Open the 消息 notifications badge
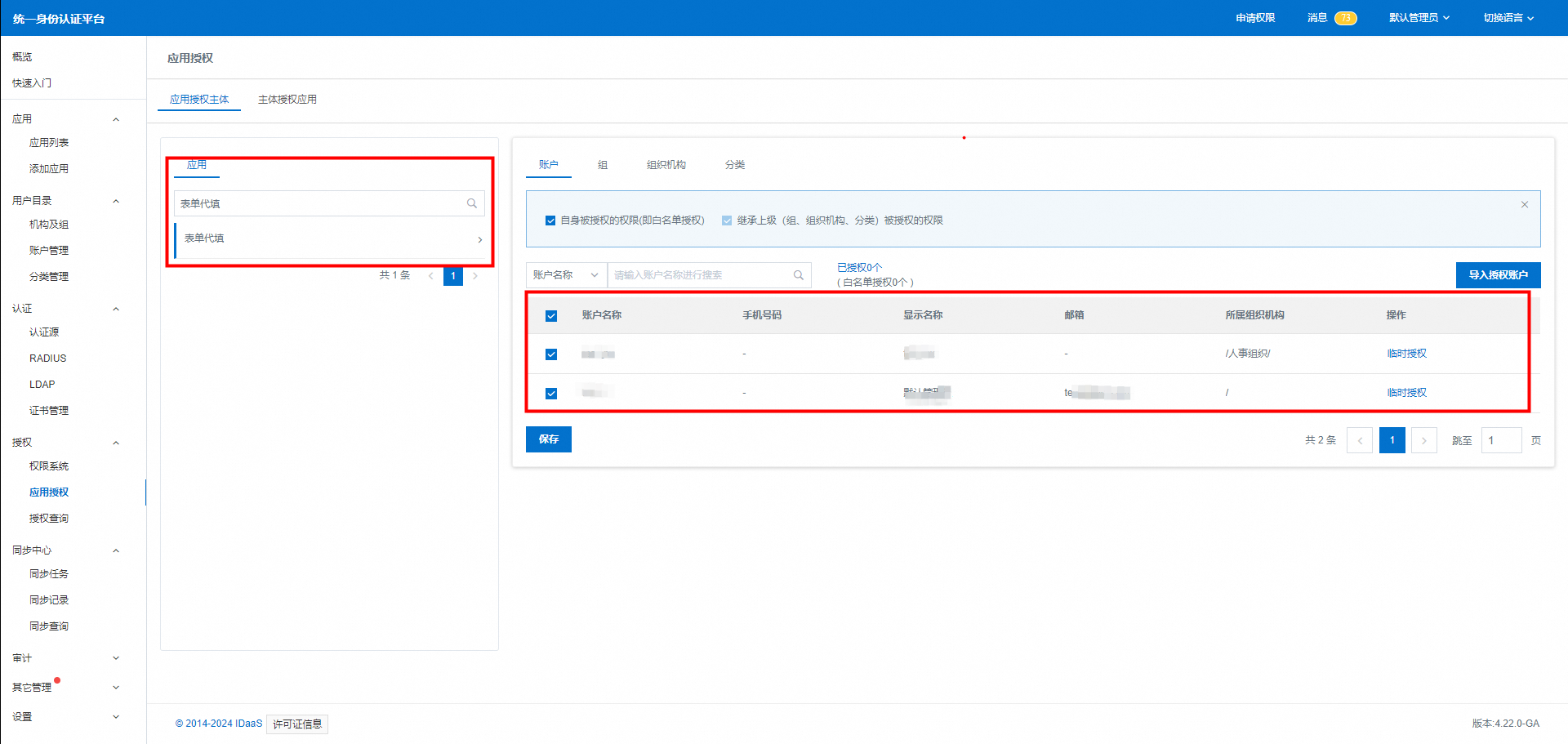The width and height of the screenshot is (1568, 744). [1344, 18]
